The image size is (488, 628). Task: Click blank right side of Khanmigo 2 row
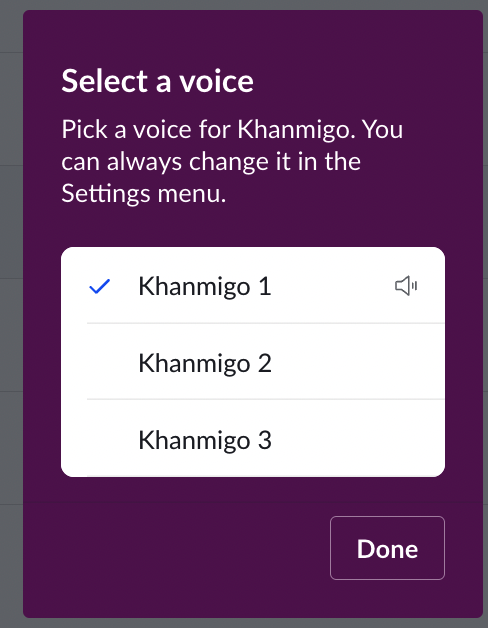361,363
